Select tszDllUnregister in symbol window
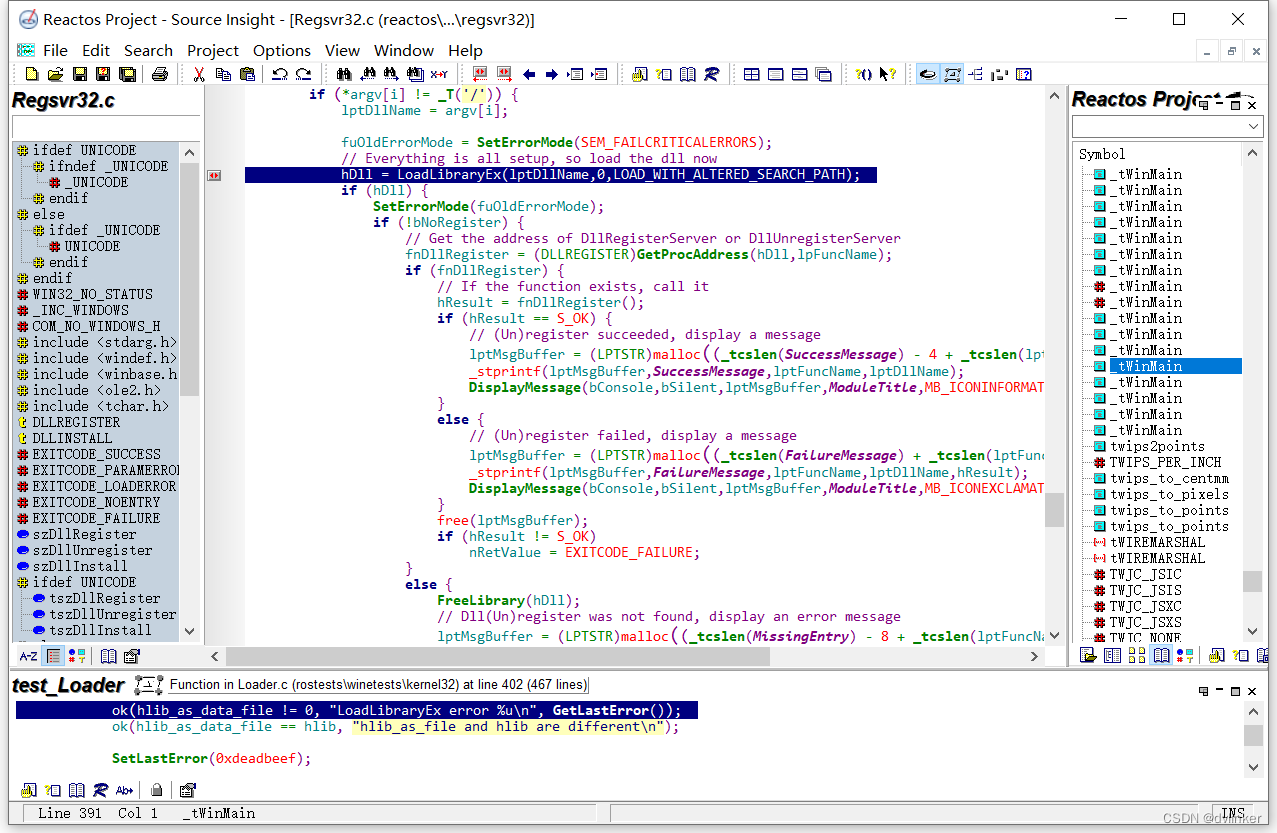1277x833 pixels. point(112,614)
